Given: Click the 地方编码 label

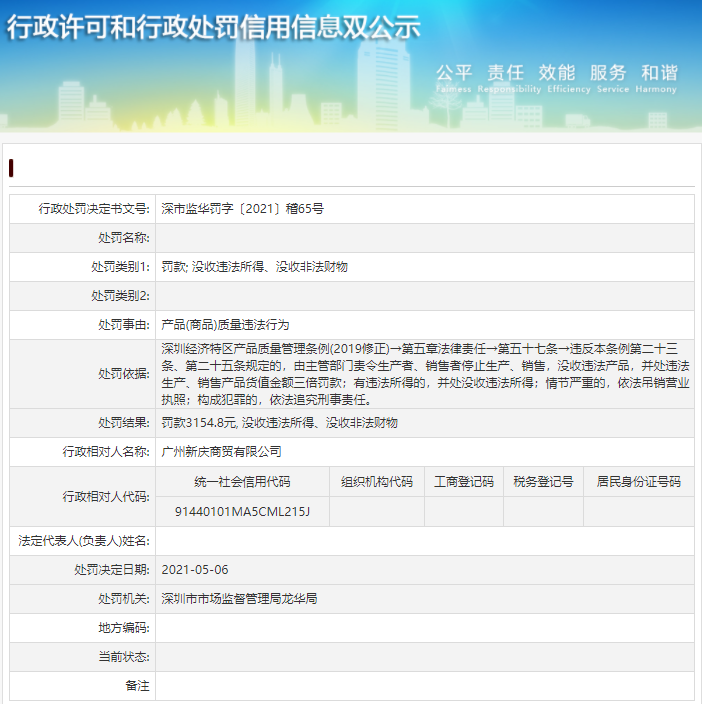Looking at the screenshot, I should click(124, 628).
